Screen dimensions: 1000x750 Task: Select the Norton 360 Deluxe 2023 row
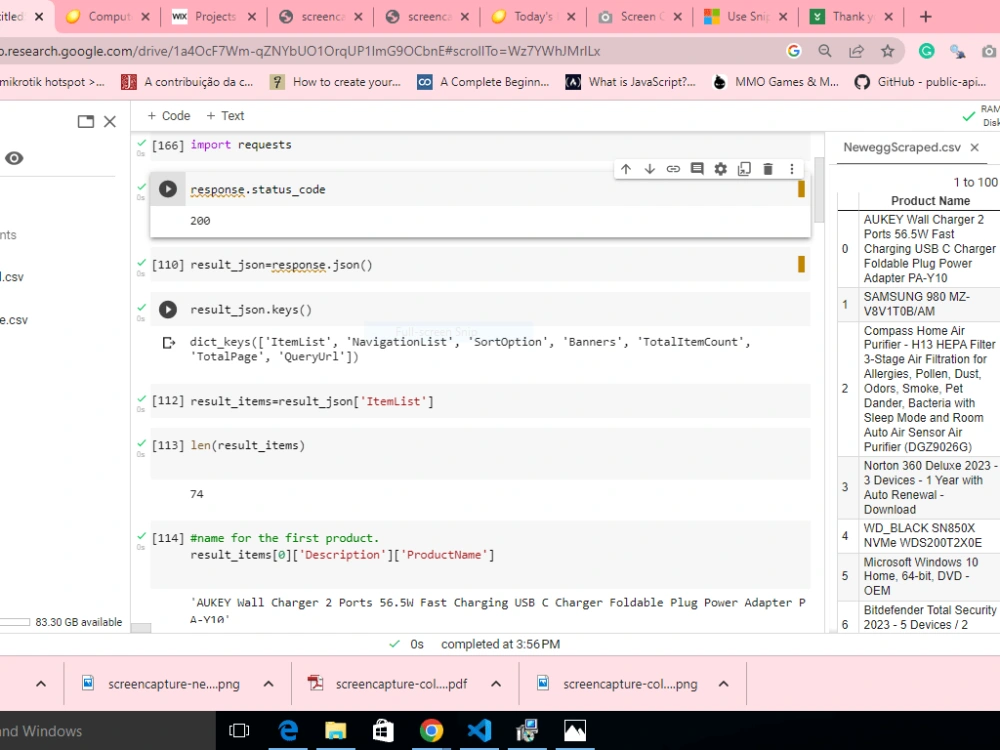coord(918,487)
